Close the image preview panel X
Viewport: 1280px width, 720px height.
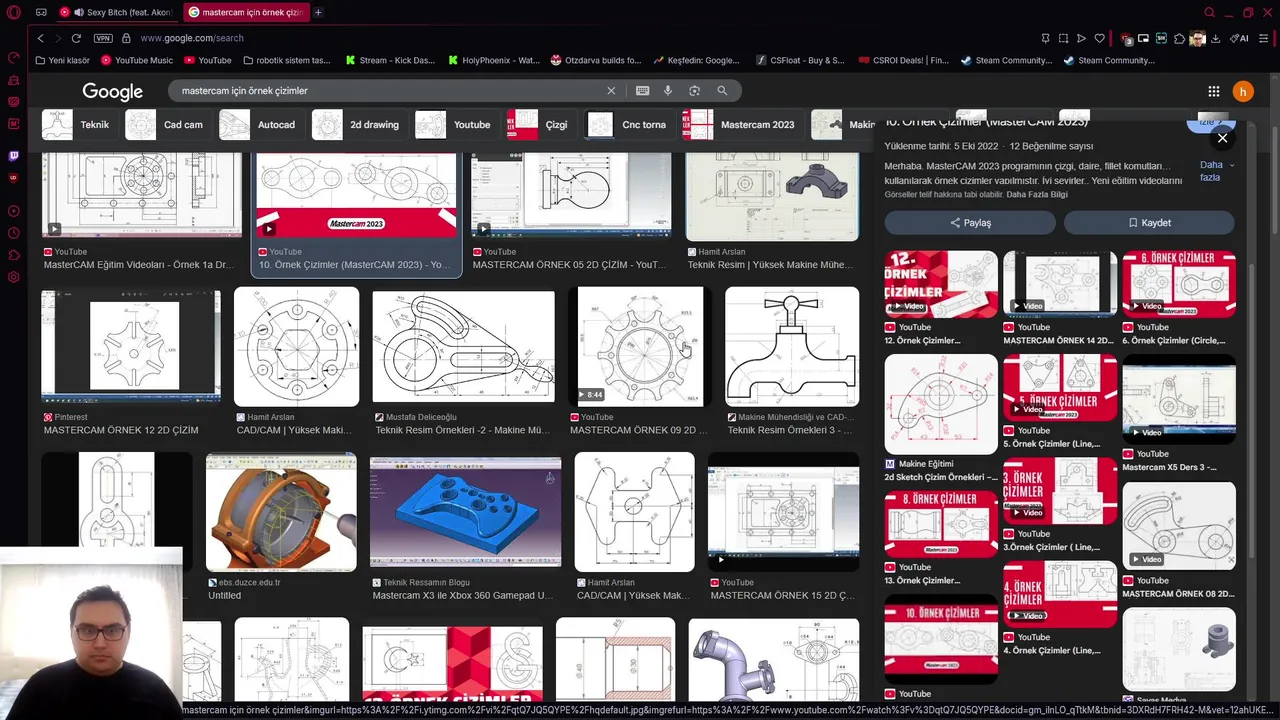tap(1222, 138)
